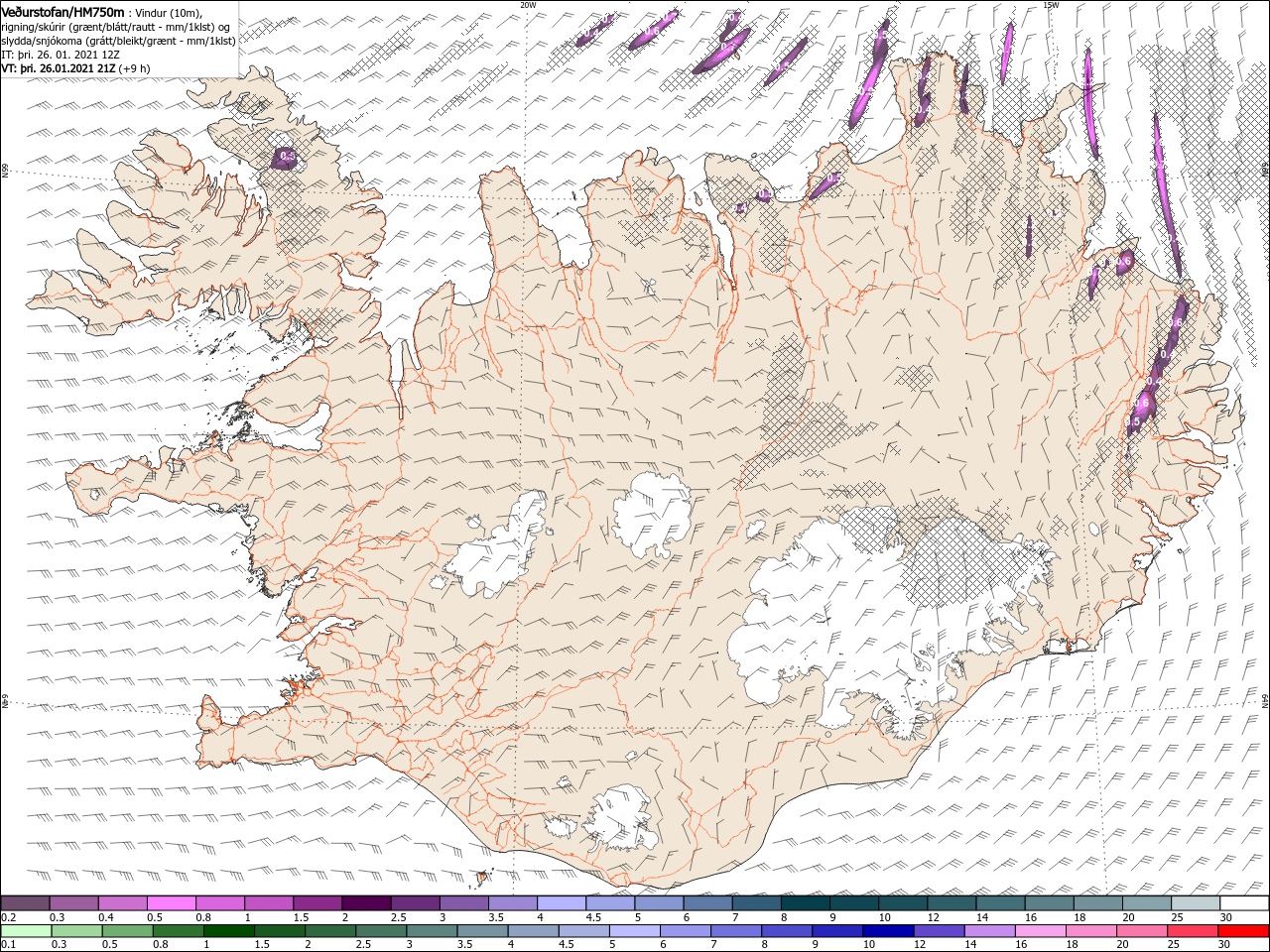Viewport: 1270px width, 952px height.
Task: Pick the snow legend swatch for 1–1.5
Action: [x=269, y=903]
